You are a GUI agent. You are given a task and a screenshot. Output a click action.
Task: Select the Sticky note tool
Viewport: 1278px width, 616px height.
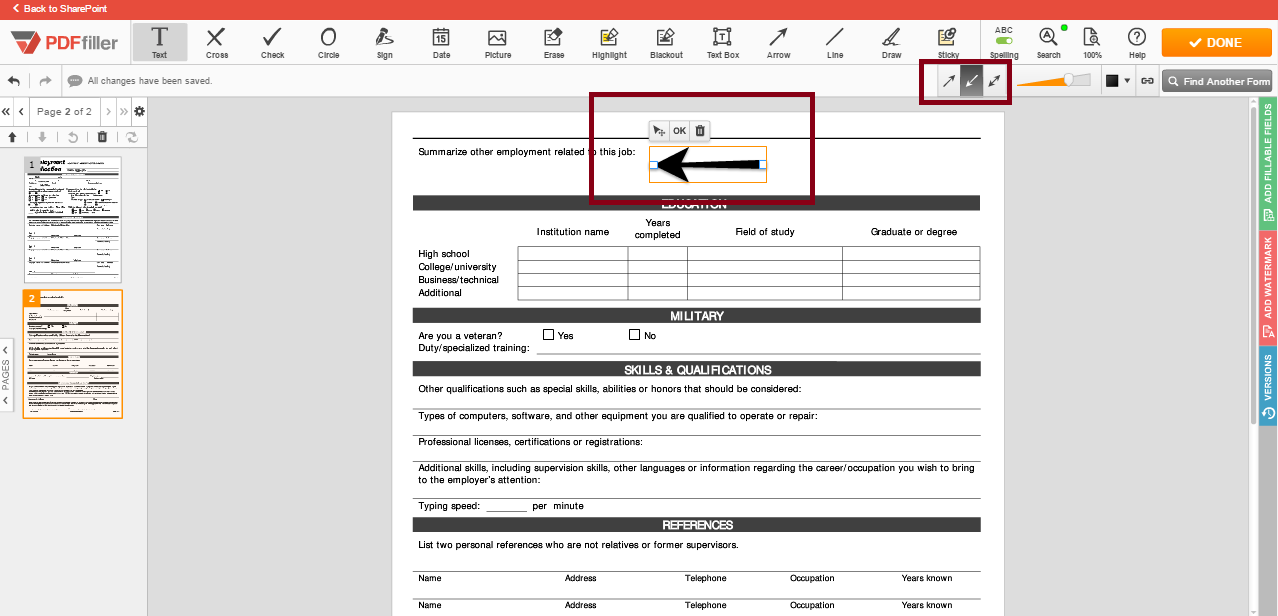coord(947,42)
